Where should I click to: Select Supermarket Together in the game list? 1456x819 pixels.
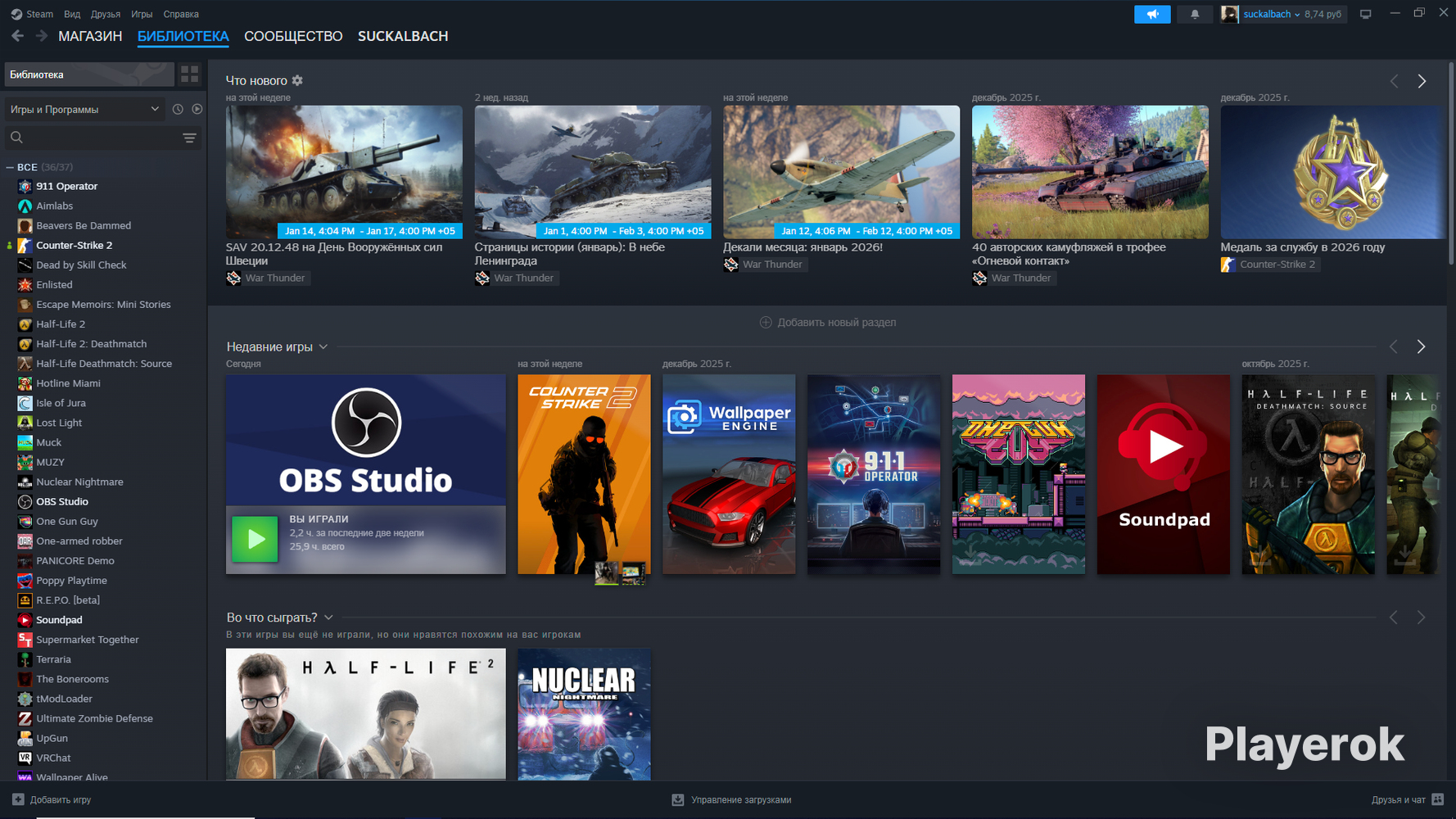[88, 640]
